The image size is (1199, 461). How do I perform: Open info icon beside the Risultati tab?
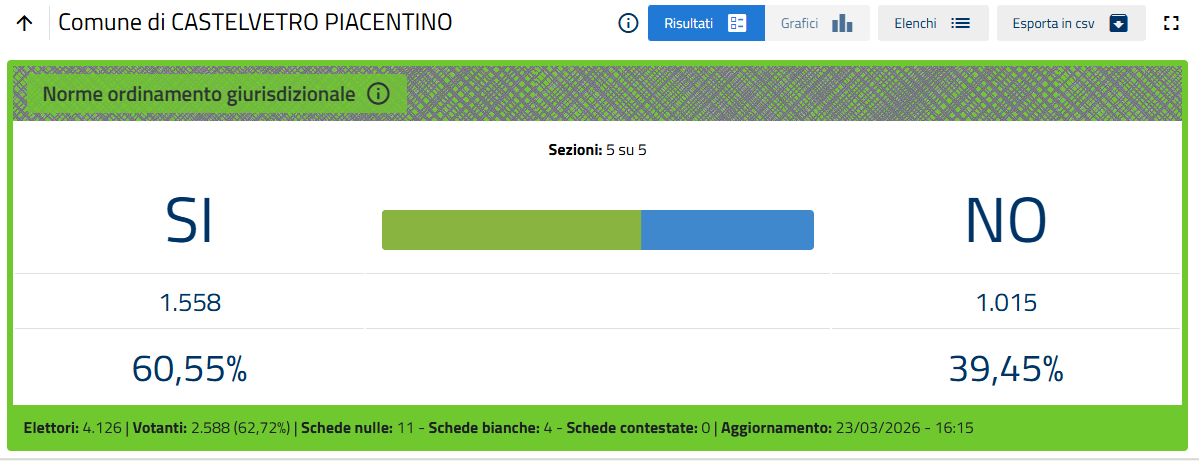click(628, 23)
